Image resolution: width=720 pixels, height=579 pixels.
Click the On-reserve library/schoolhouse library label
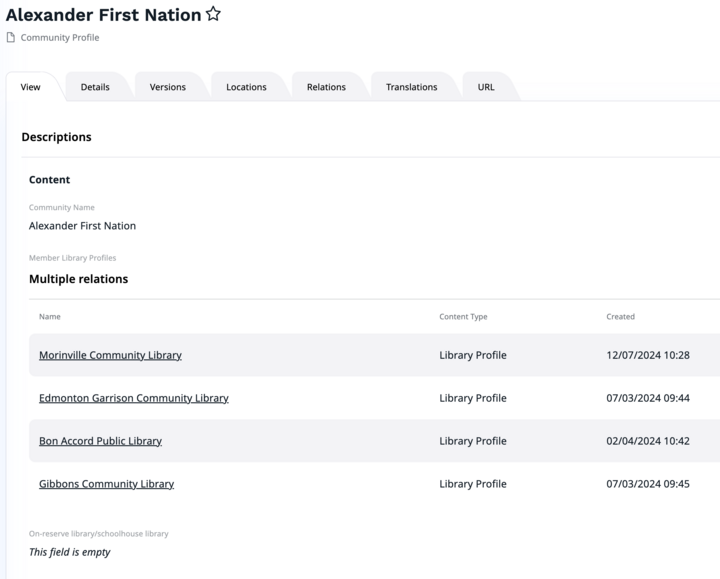99,534
